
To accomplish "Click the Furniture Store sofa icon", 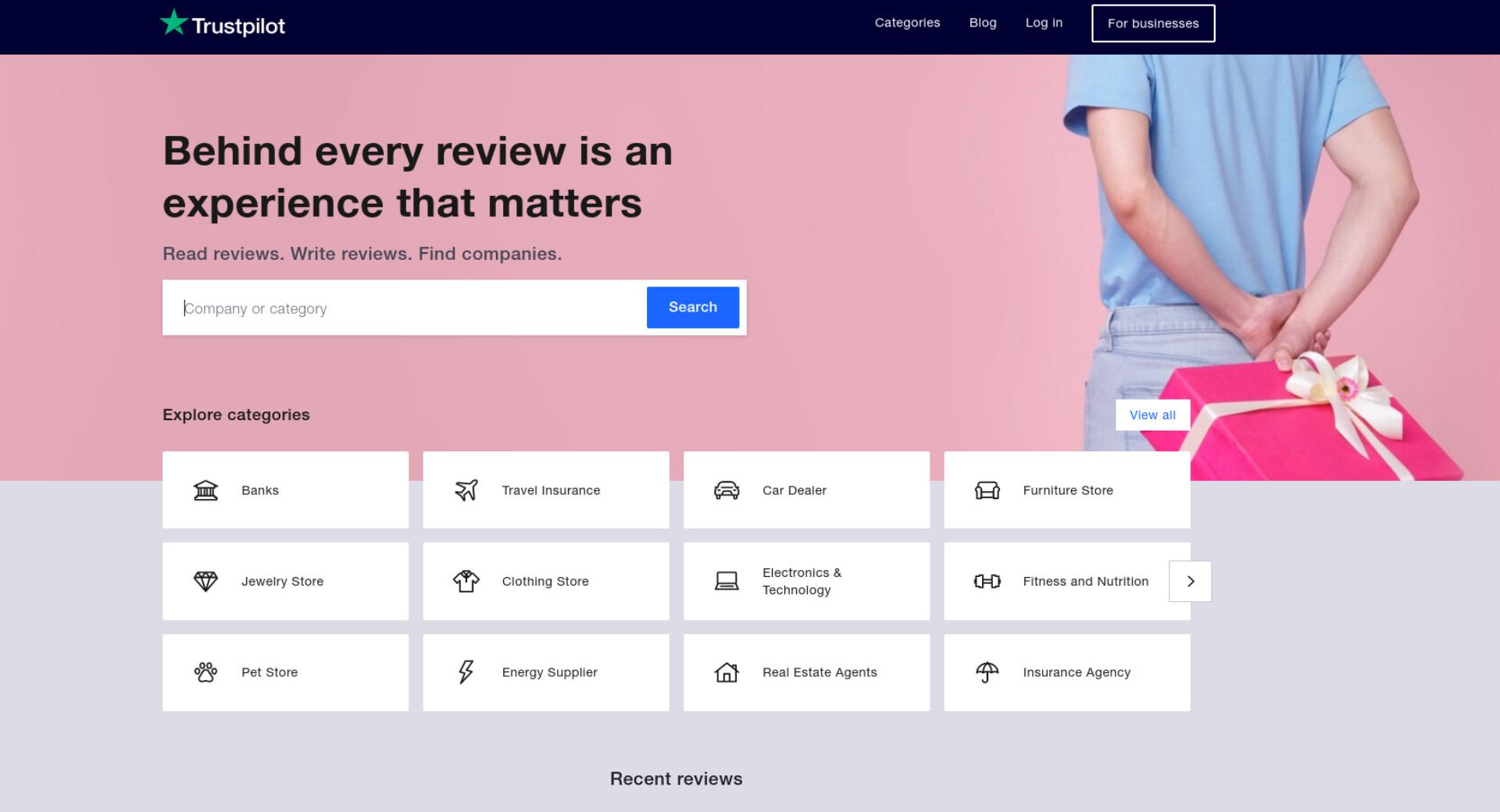I will (987, 490).
